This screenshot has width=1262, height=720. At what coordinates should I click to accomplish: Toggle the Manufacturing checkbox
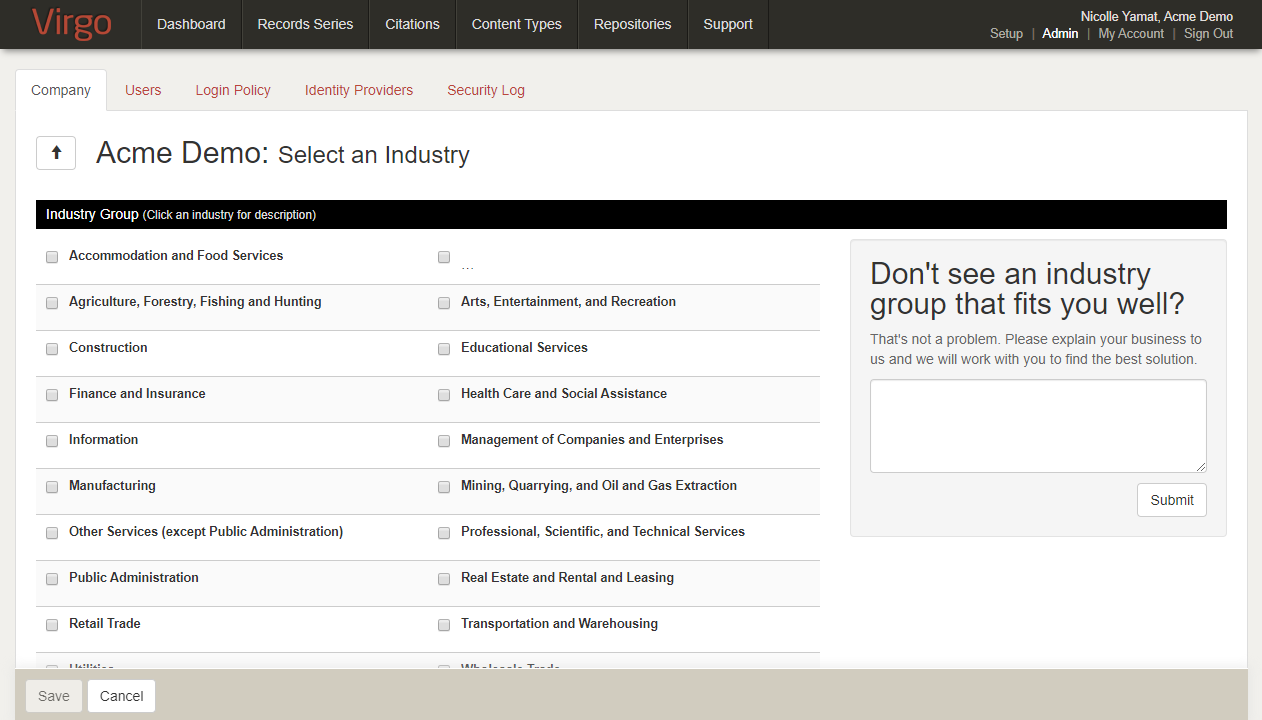(52, 487)
